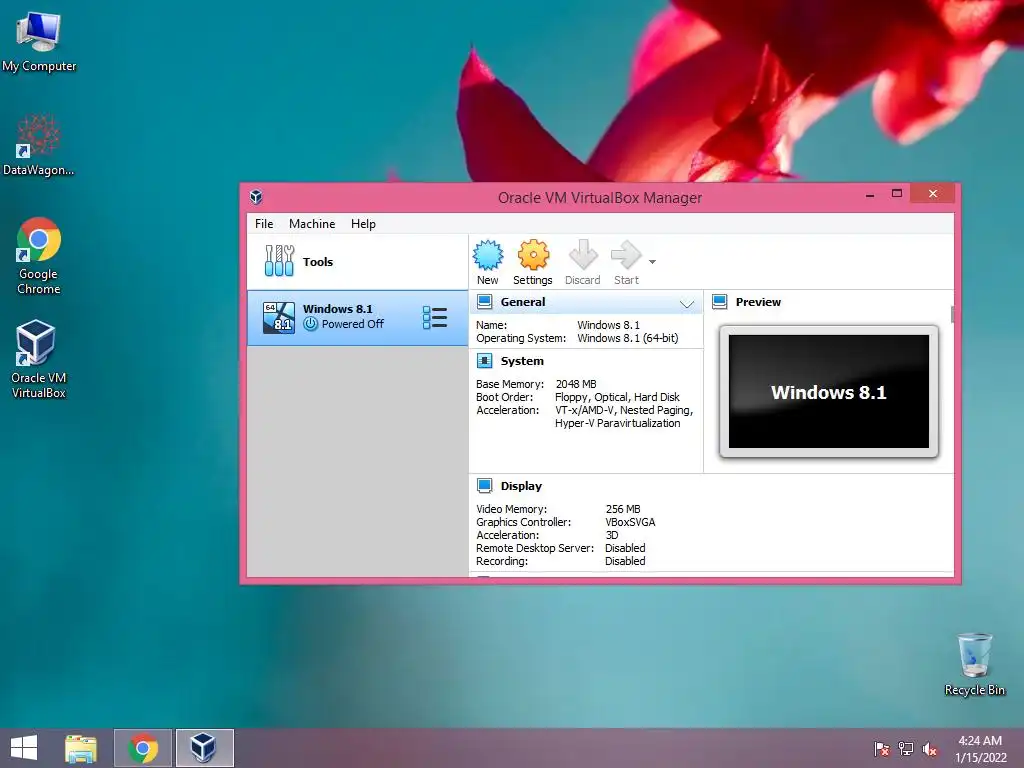This screenshot has width=1024, height=768.
Task: Select the Tools item in left pane
Action: (x=357, y=261)
